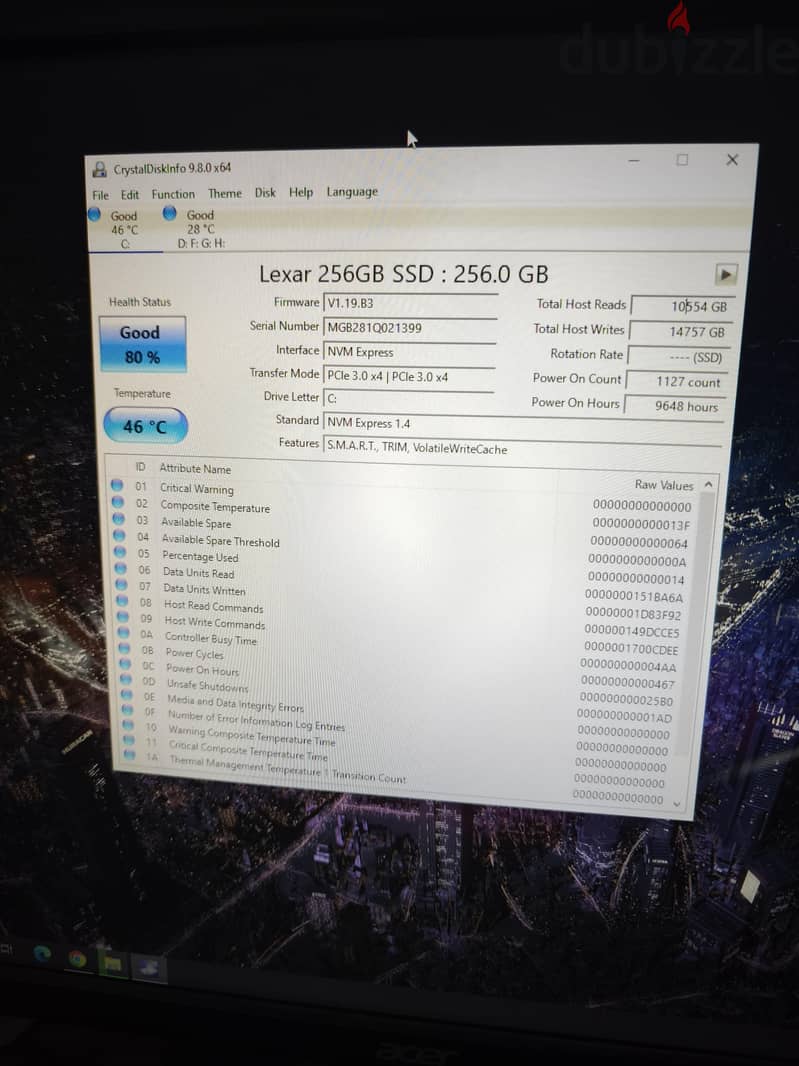
Task: Click the Attribute Name column header
Action: pos(195,469)
